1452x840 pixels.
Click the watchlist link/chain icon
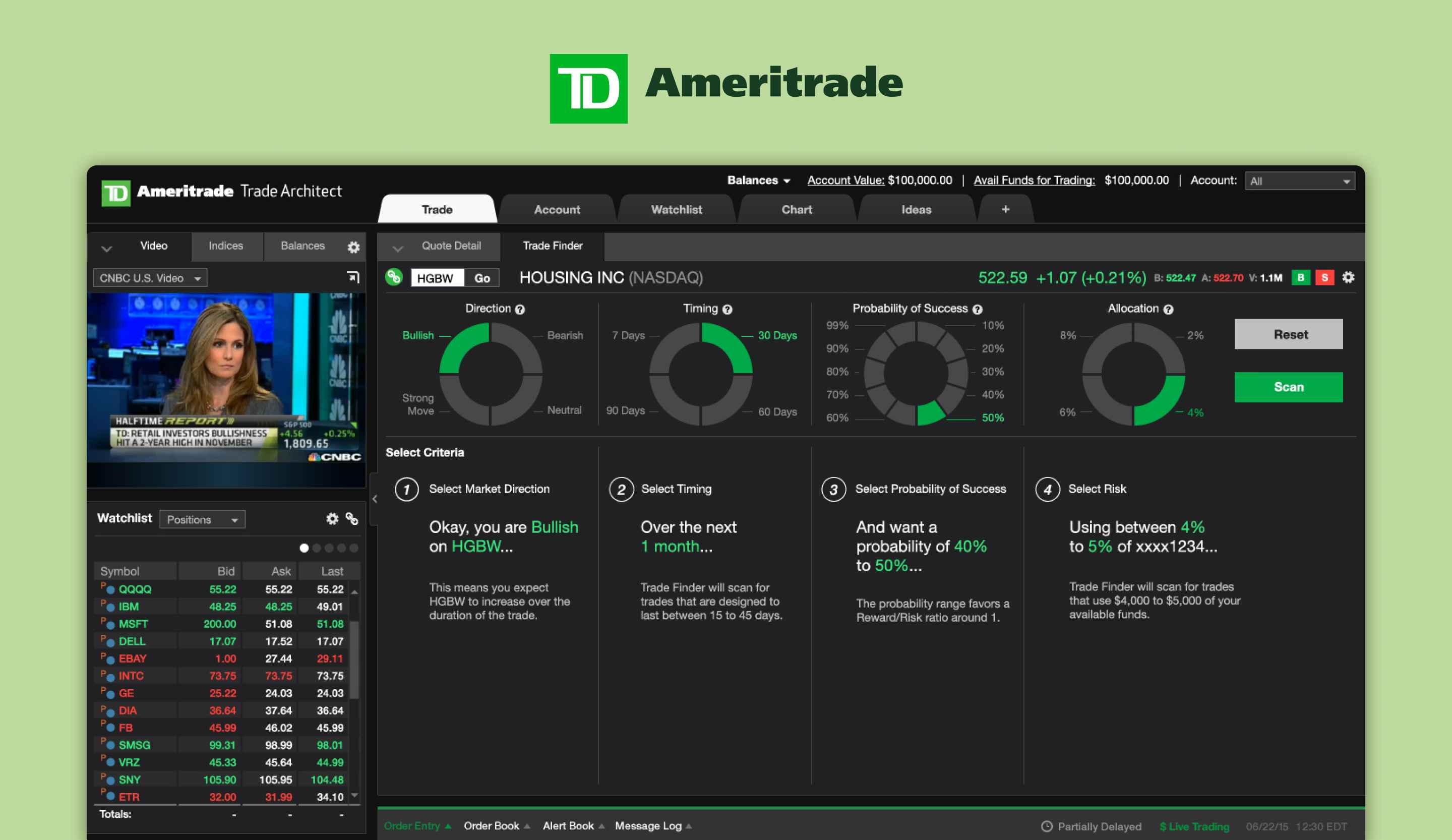click(x=355, y=518)
